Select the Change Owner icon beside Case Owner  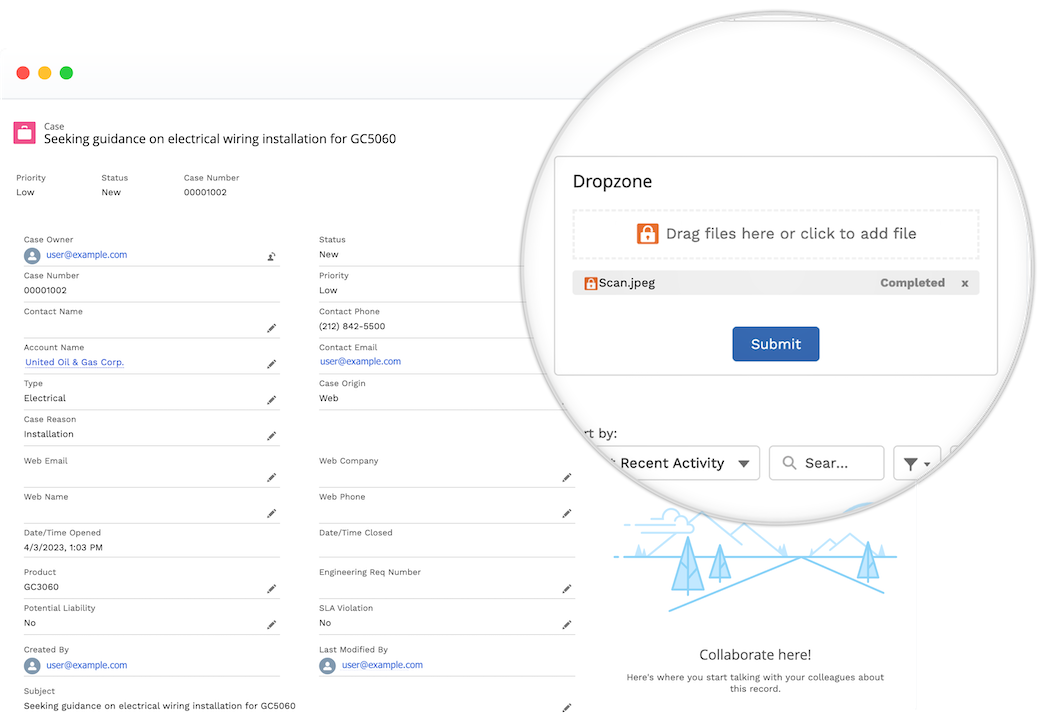[x=270, y=255]
